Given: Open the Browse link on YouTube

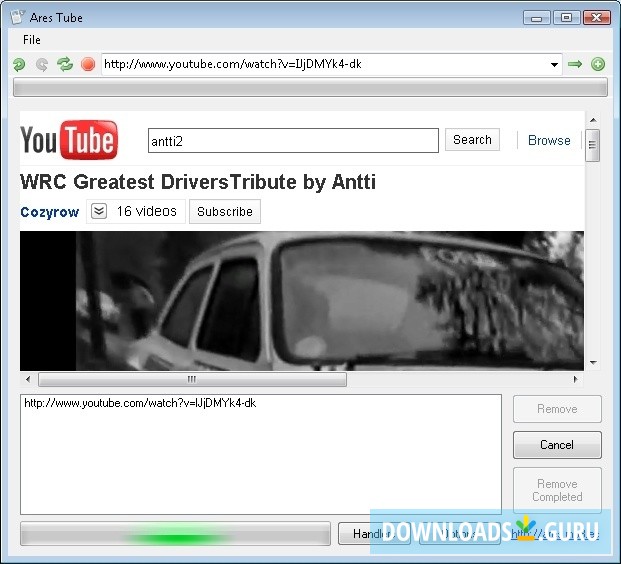Looking at the screenshot, I should [x=549, y=140].
